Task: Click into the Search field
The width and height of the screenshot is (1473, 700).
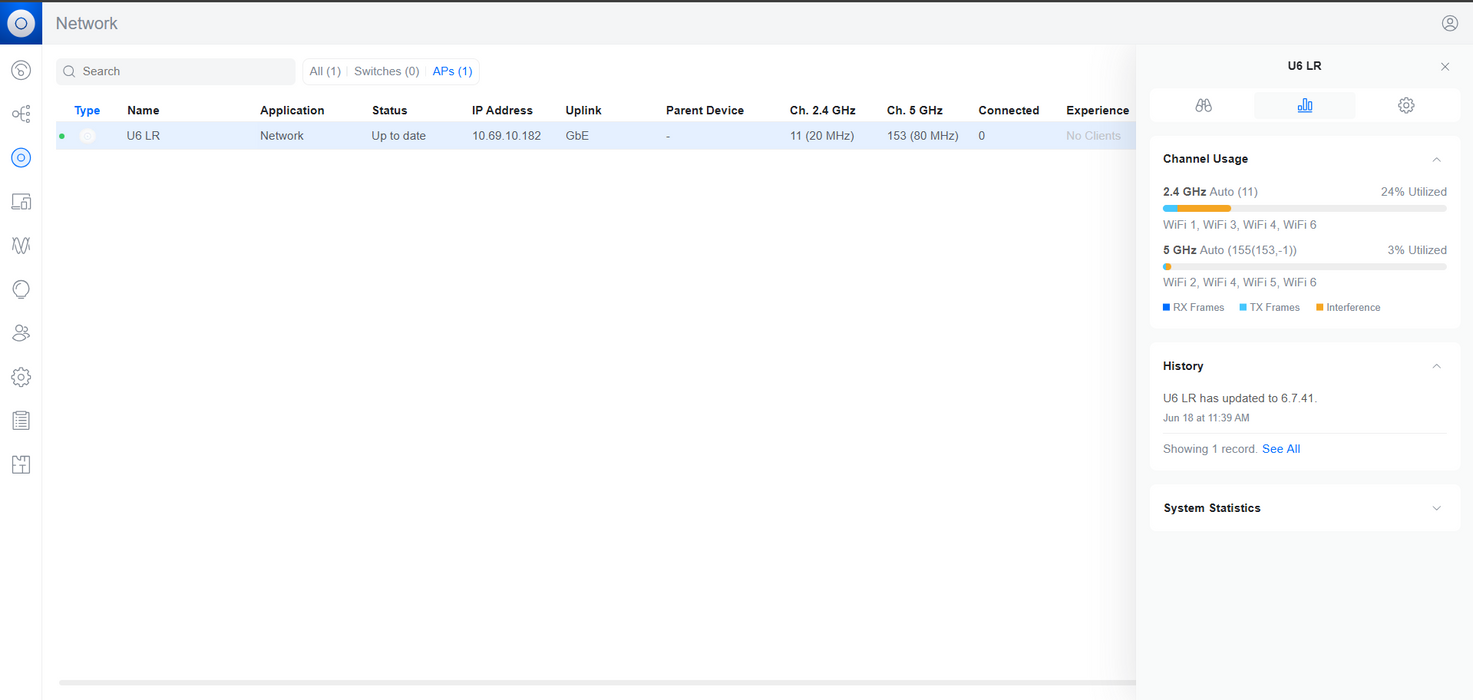Action: coord(176,72)
